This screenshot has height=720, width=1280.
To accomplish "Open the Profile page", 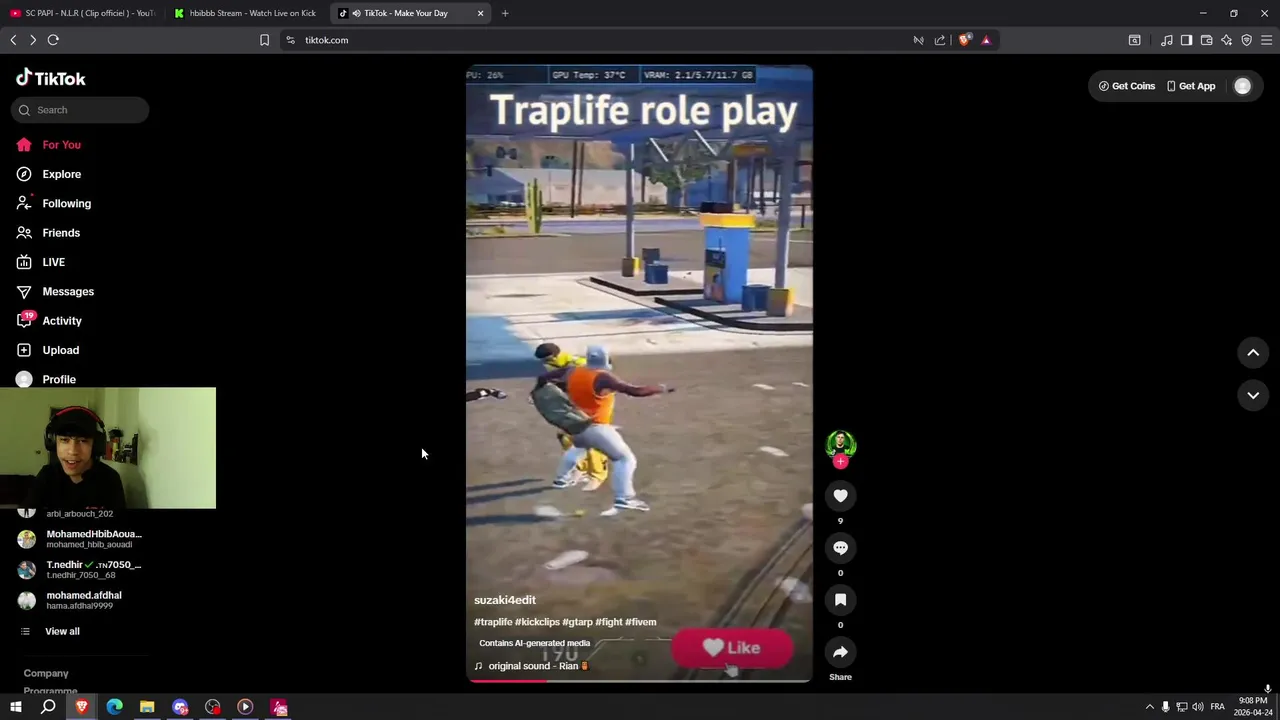I will [46, 379].
